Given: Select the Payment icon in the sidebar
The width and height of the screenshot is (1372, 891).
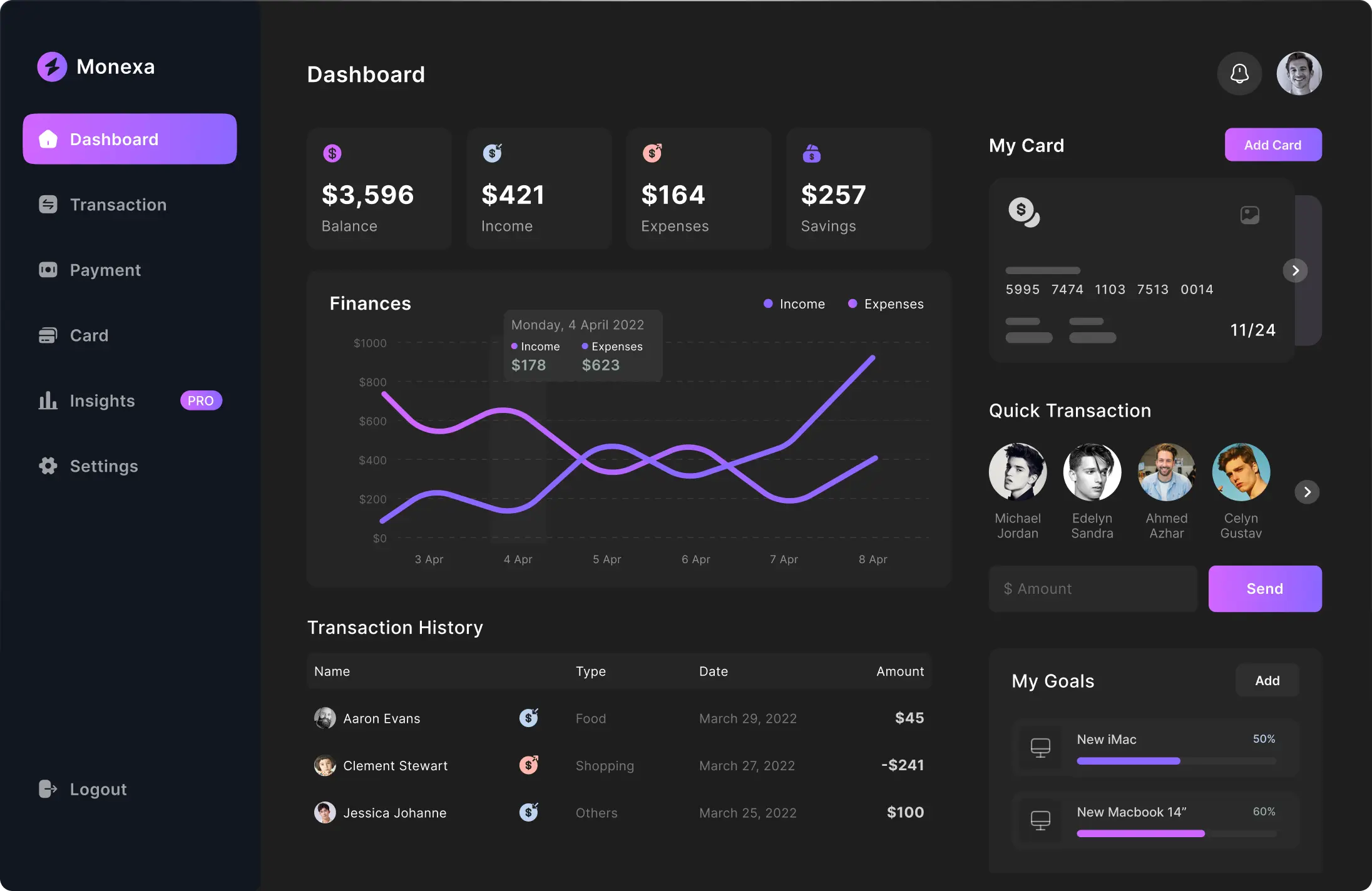Looking at the screenshot, I should (x=48, y=270).
